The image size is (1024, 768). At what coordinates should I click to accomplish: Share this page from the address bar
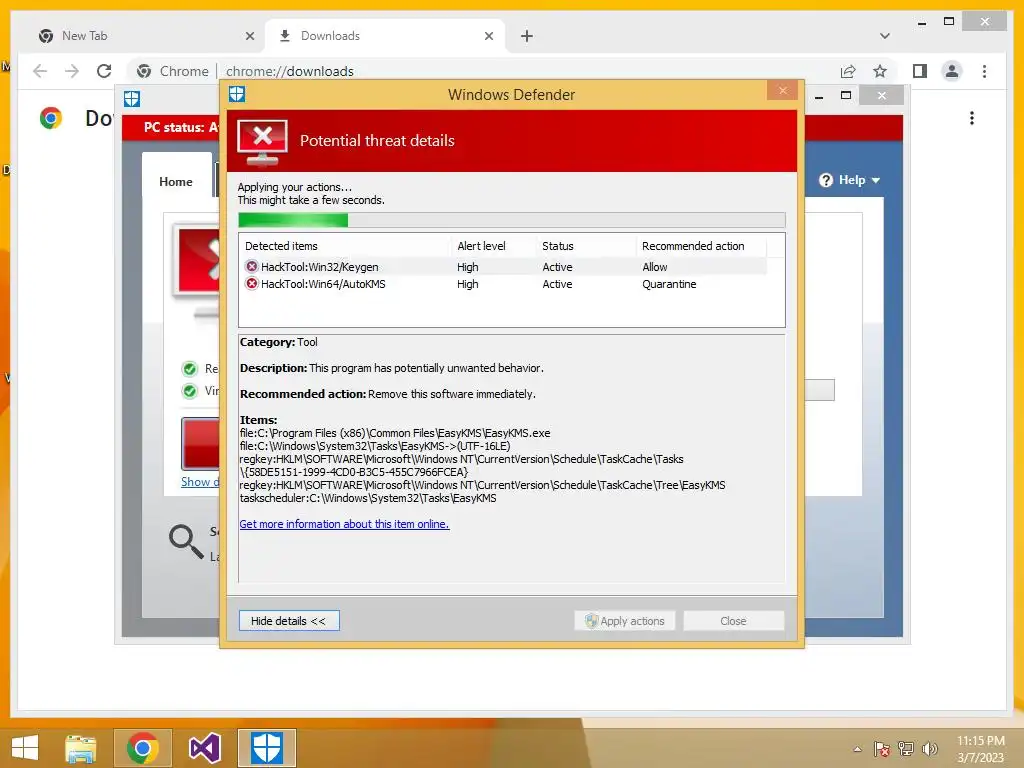[848, 71]
